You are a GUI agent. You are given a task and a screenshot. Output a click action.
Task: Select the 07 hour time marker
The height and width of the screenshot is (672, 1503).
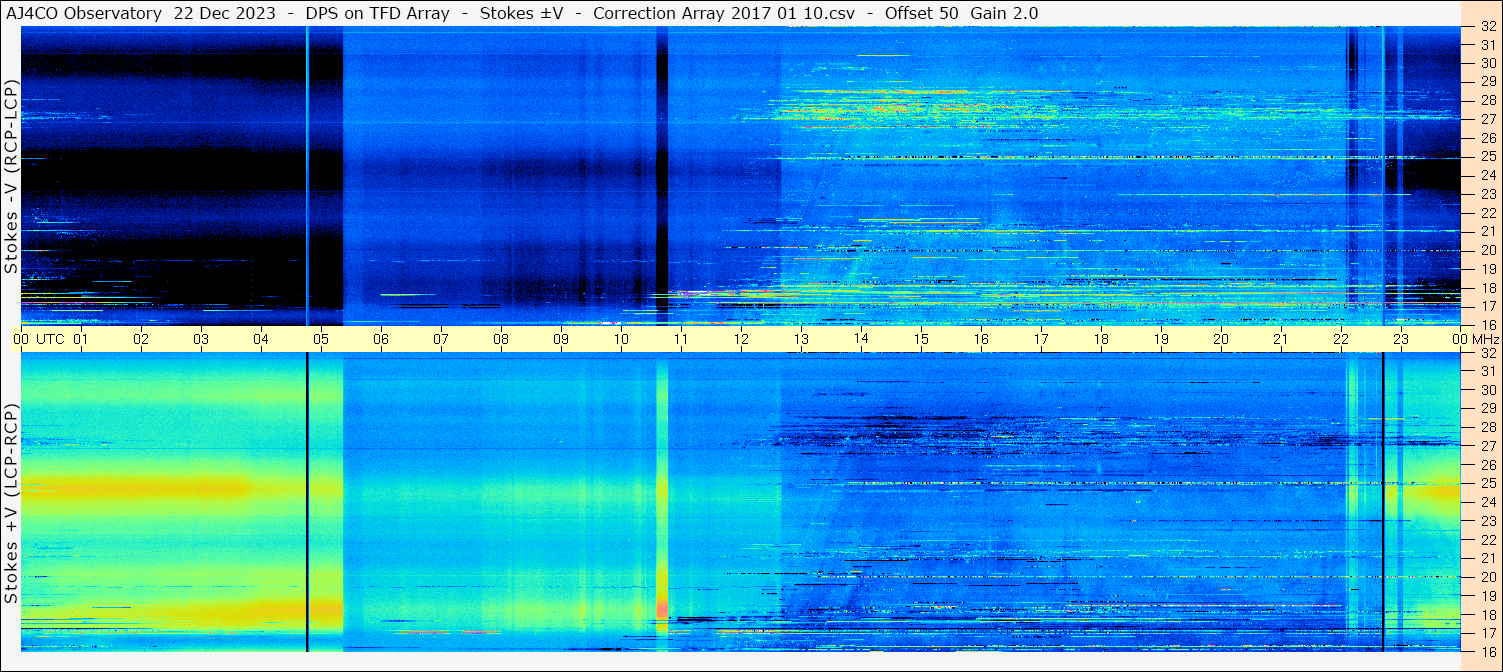pyautogui.click(x=441, y=339)
